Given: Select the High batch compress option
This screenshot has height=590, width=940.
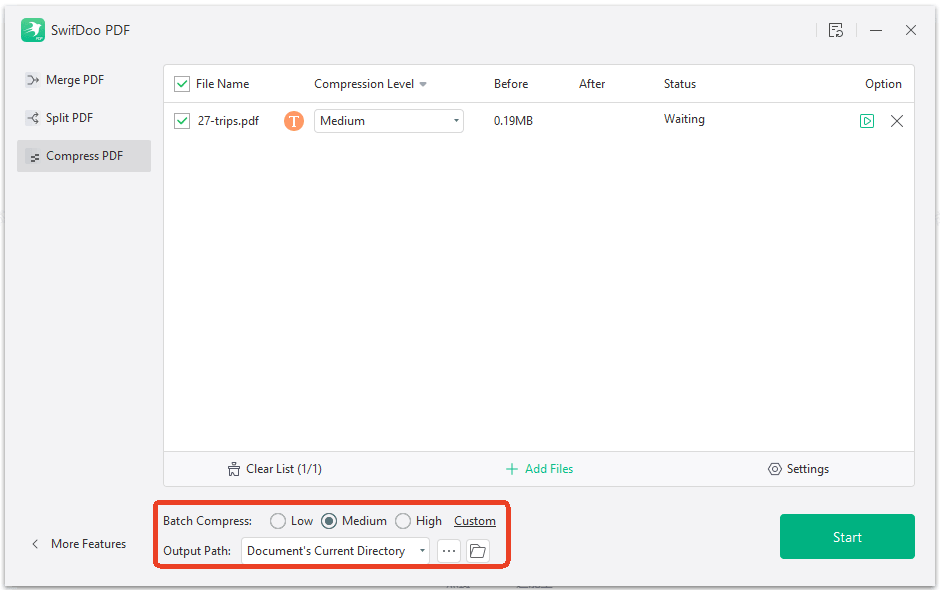Looking at the screenshot, I should click(x=403, y=521).
